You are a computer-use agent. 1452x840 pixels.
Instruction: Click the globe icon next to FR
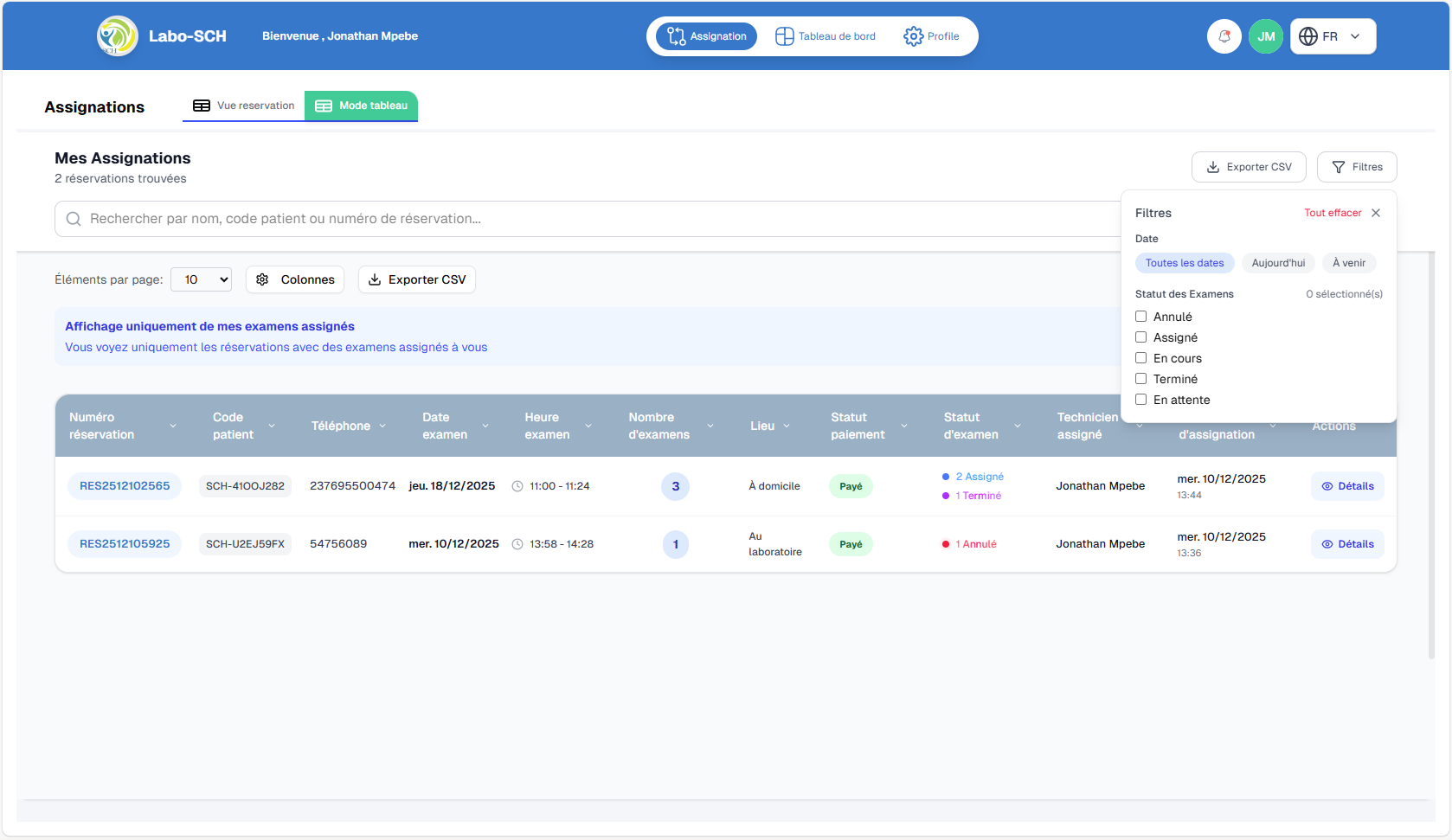pyautogui.click(x=1308, y=35)
